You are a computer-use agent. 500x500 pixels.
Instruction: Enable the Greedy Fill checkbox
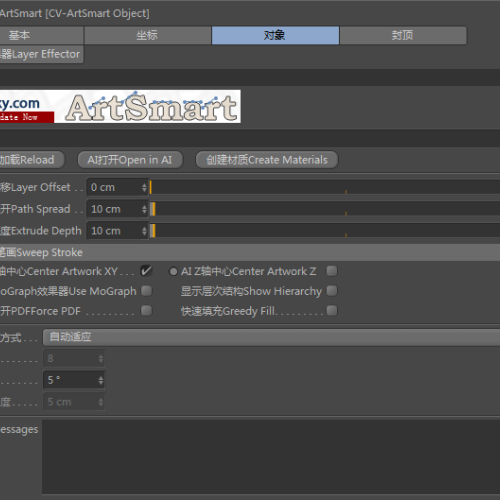[x=332, y=311]
